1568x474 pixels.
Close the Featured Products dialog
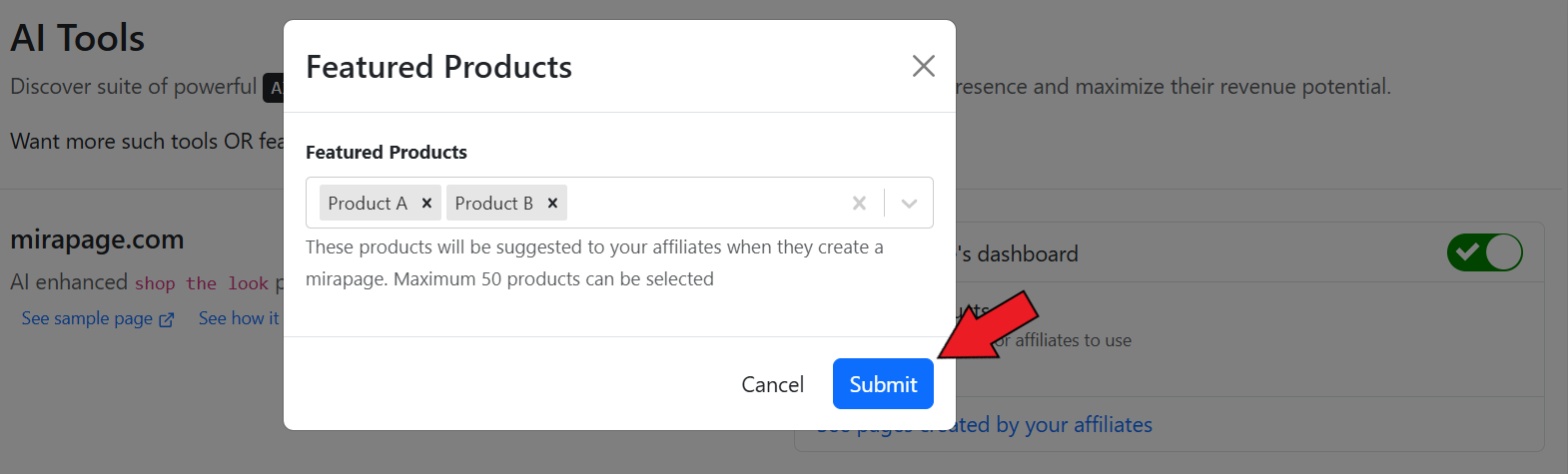click(923, 66)
